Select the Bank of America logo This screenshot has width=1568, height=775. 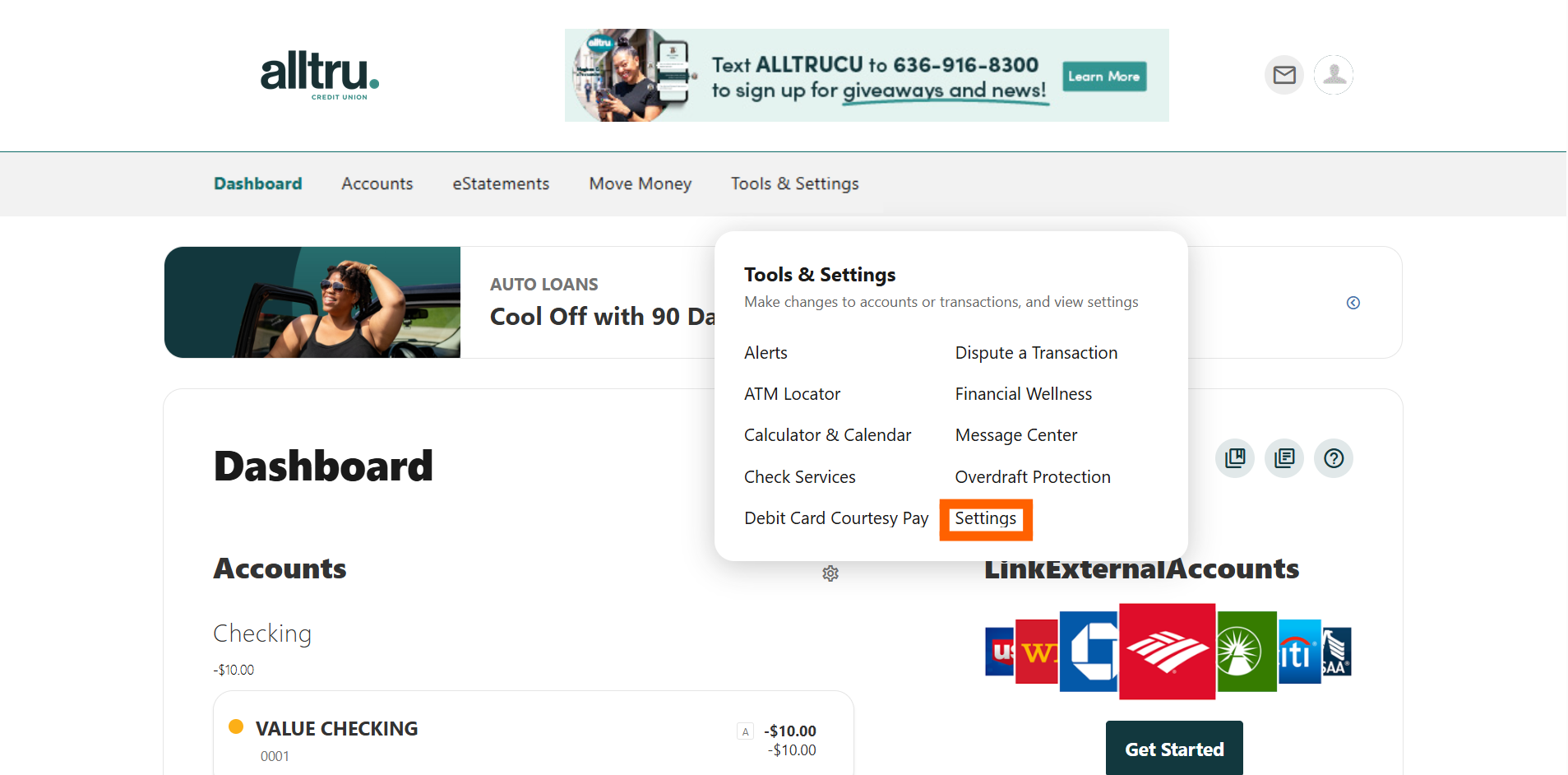click(x=1166, y=651)
